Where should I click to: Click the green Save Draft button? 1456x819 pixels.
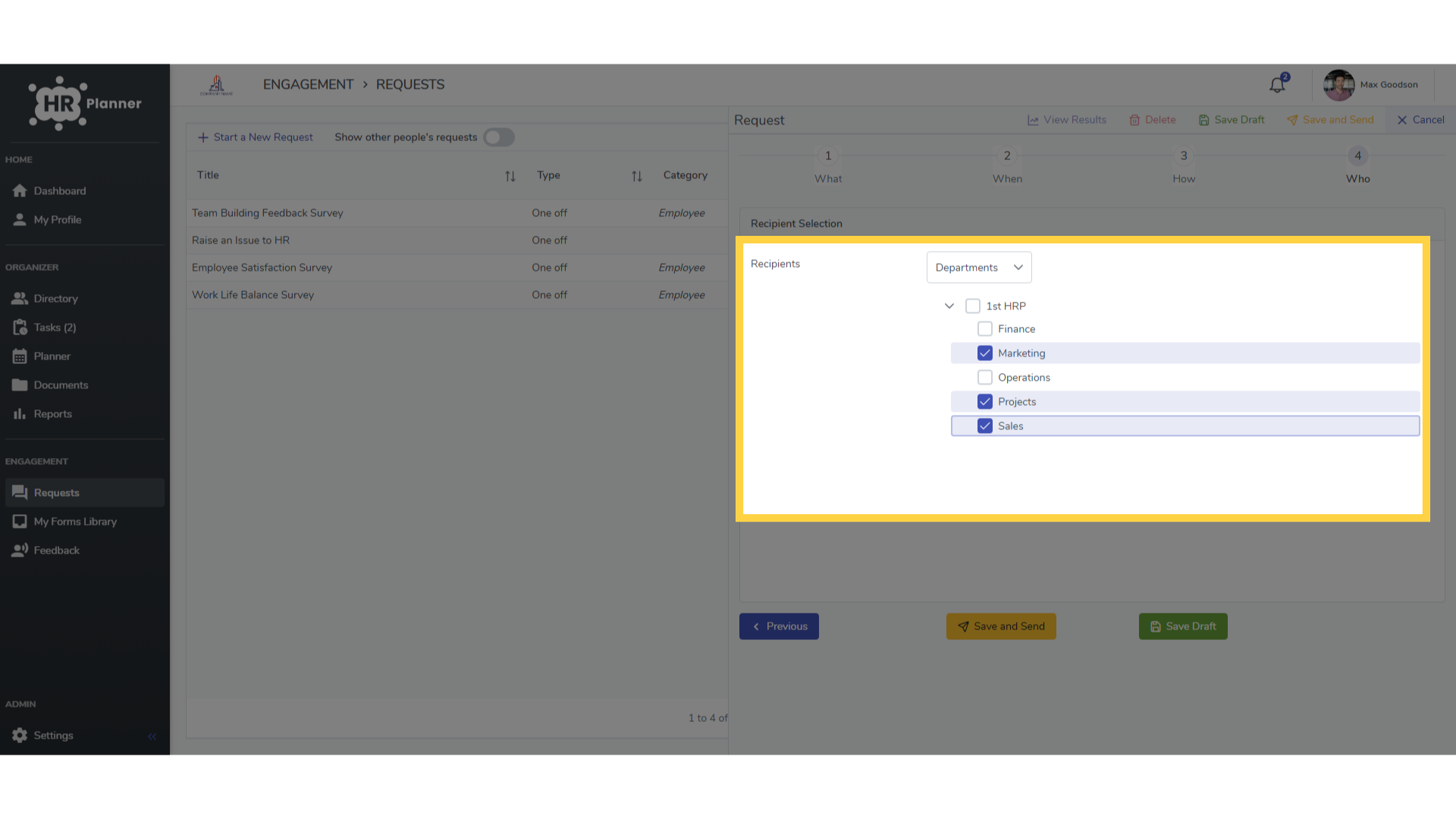click(x=1183, y=626)
